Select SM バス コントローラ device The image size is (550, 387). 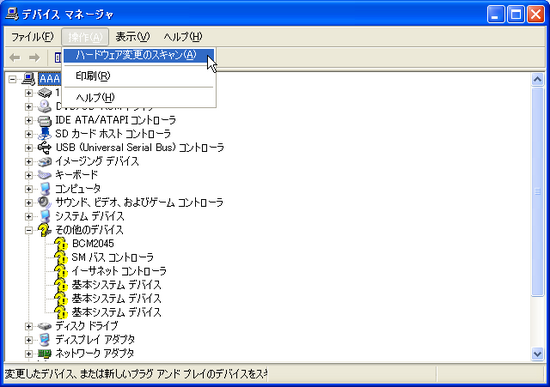pos(113,258)
